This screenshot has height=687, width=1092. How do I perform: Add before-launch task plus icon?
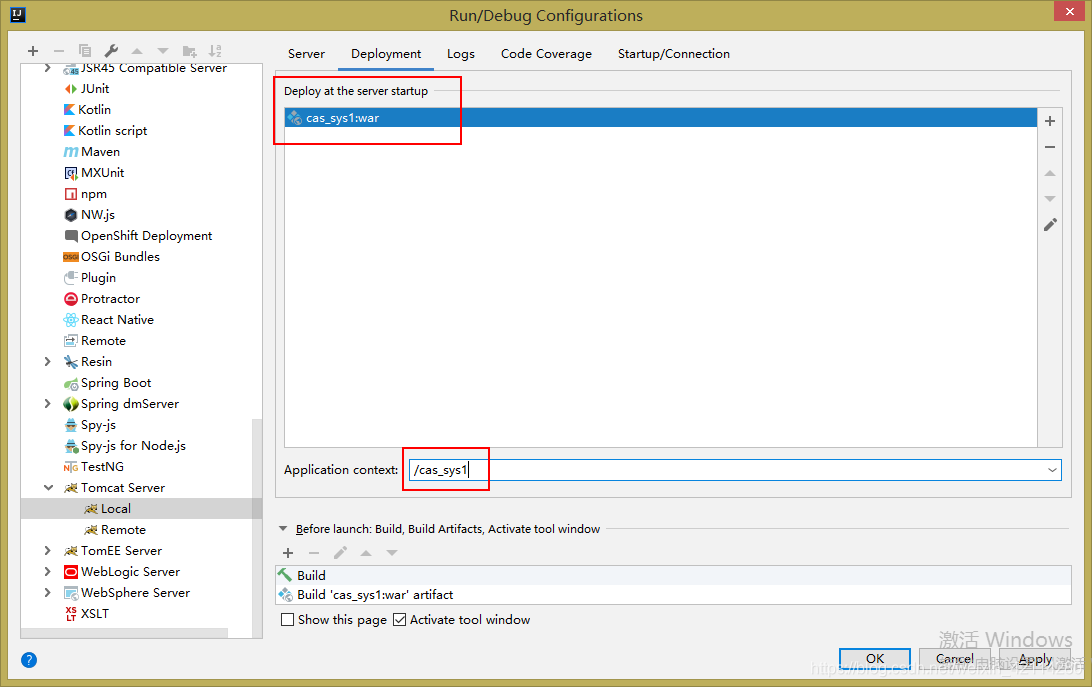point(288,553)
